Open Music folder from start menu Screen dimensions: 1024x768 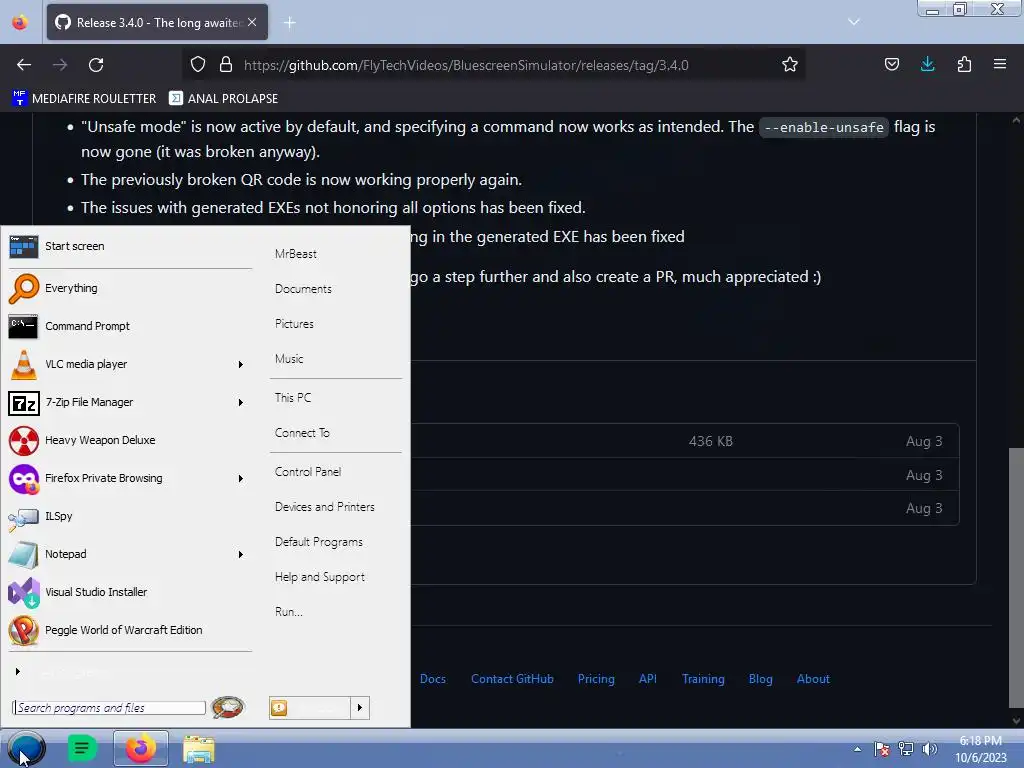(289, 359)
